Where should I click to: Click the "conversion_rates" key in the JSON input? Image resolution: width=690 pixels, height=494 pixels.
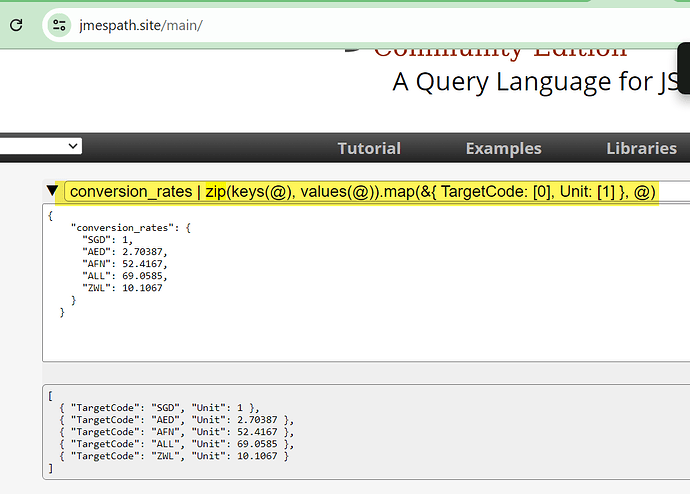point(125,228)
